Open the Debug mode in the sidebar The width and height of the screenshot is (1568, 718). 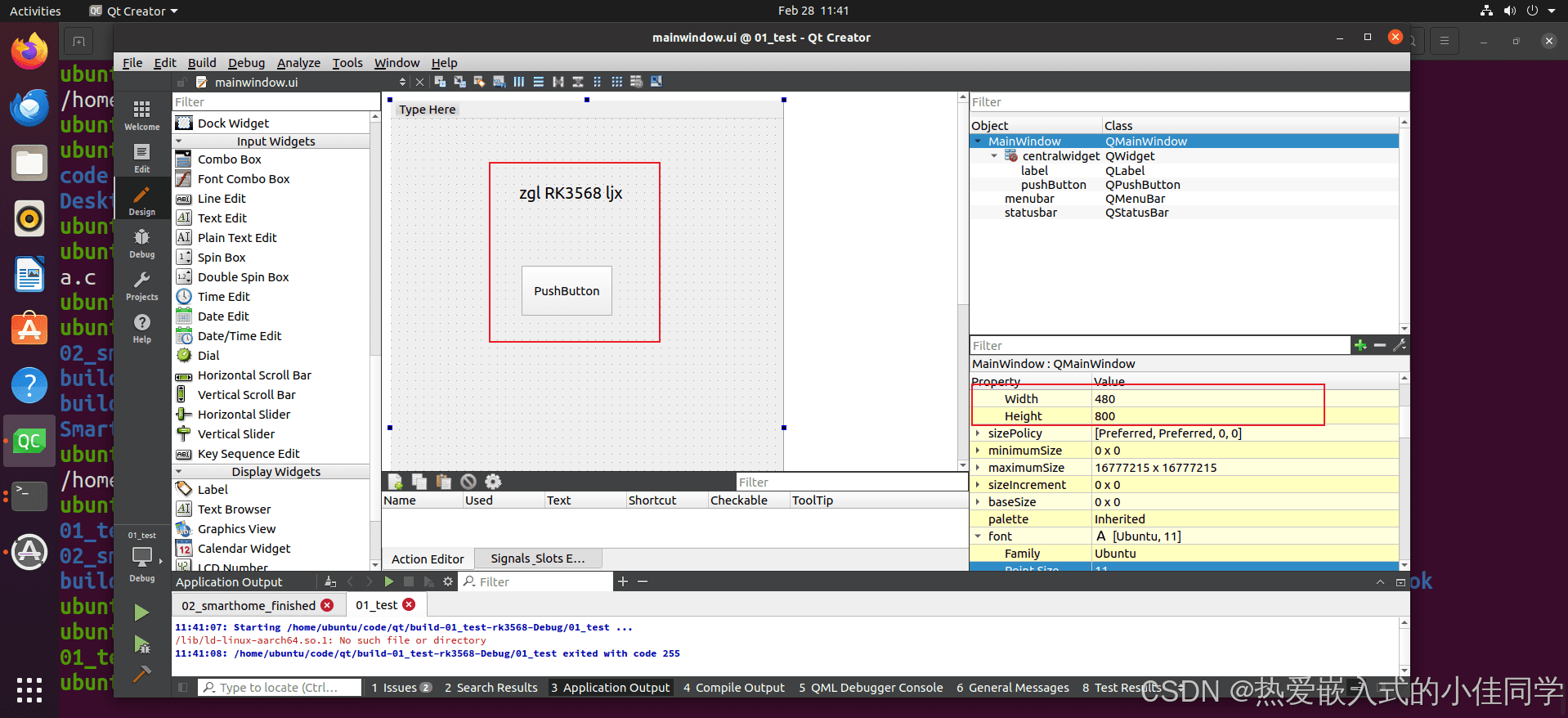point(141,243)
